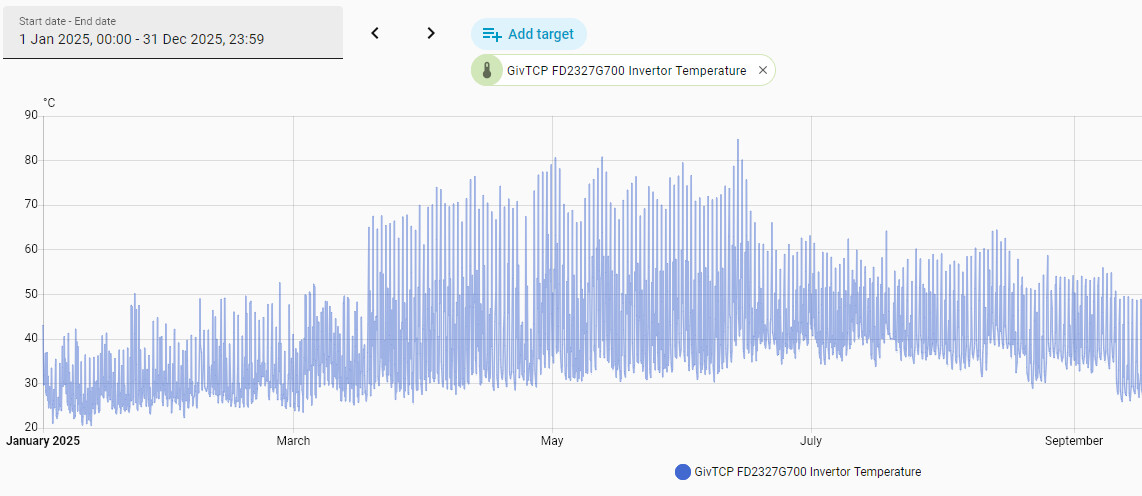Click the highest temperature peak in the chart
The width and height of the screenshot is (1142, 496).
pyautogui.click(x=738, y=141)
